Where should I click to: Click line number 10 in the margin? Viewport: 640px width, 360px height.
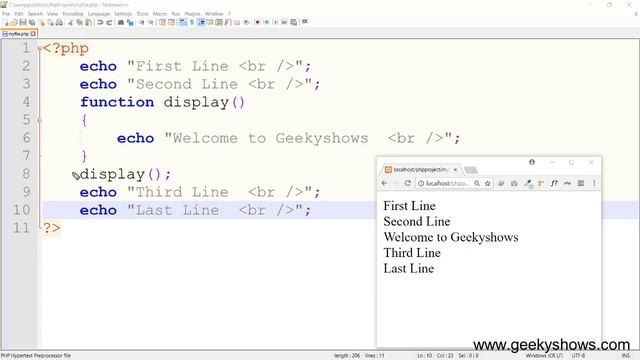[21, 210]
